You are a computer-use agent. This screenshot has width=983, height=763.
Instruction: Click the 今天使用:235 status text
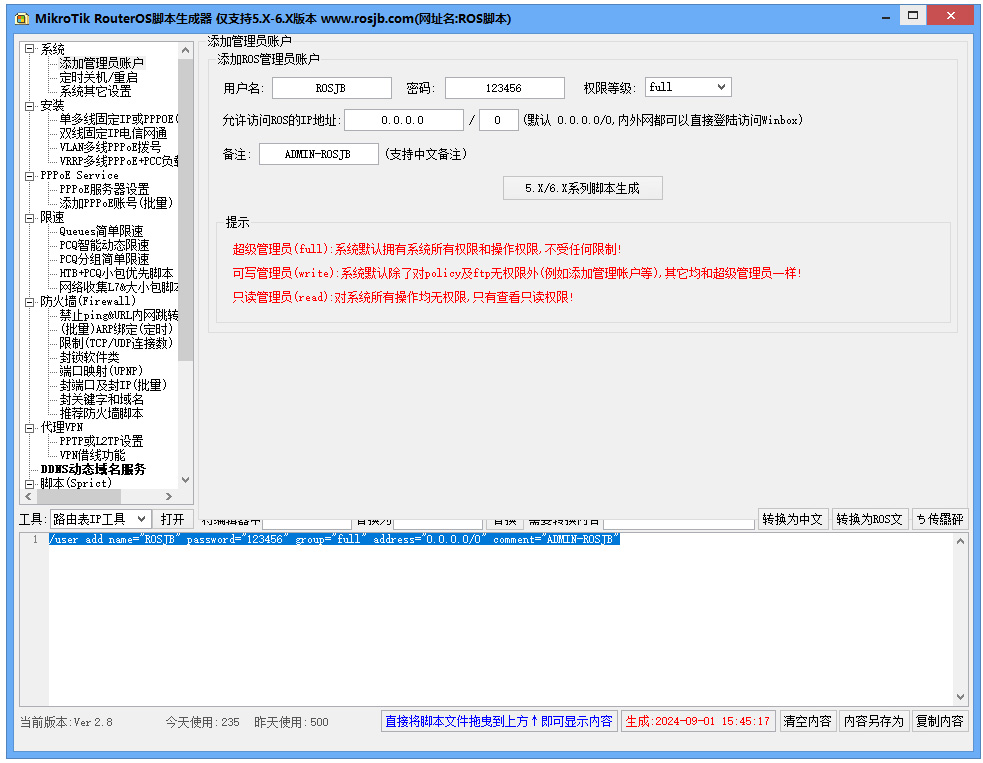202,722
